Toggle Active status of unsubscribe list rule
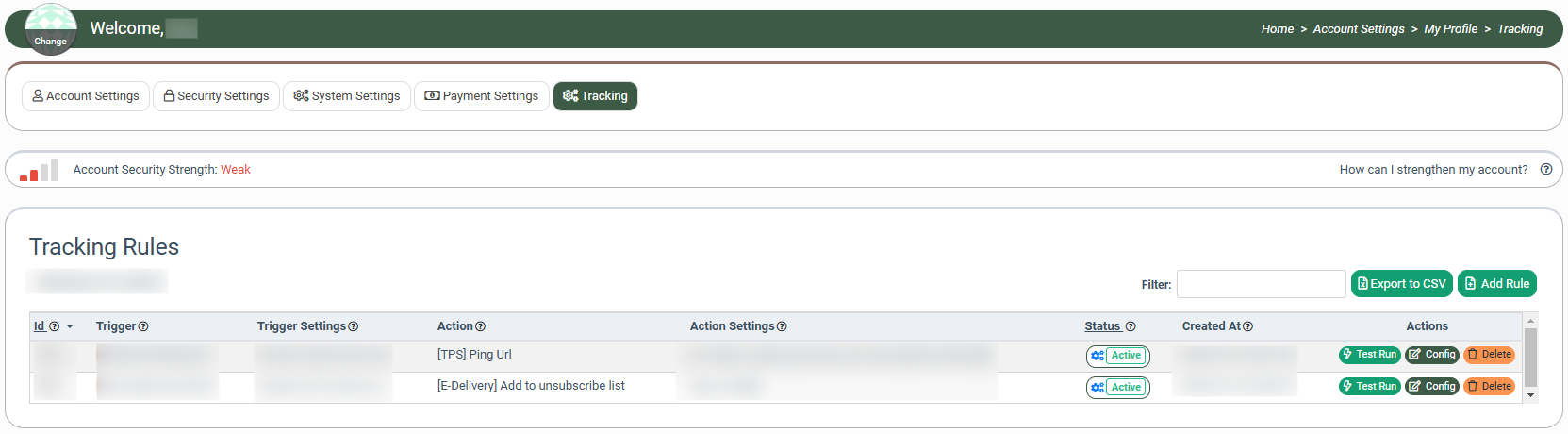 [x=1117, y=388]
